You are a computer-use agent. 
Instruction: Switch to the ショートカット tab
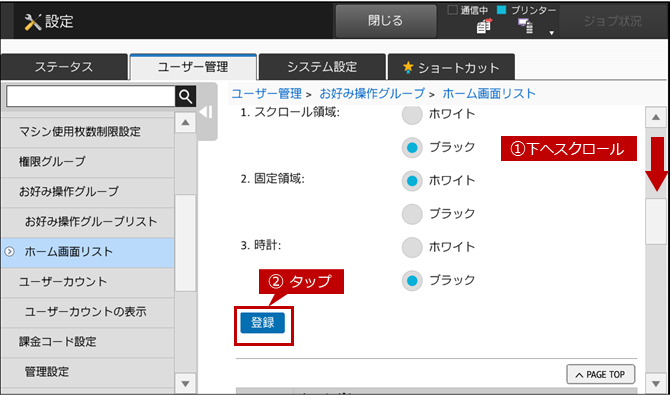(451, 67)
